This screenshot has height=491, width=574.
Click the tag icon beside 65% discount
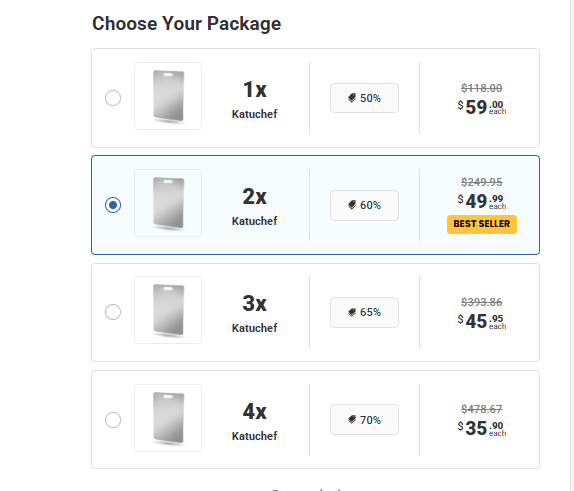352,312
